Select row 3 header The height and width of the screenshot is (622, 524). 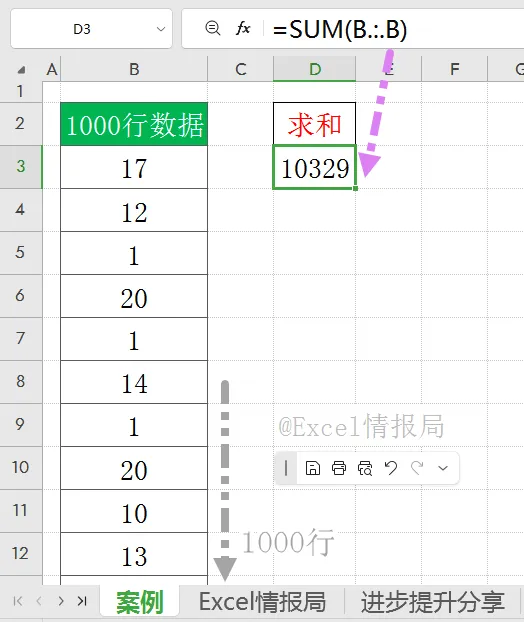click(21, 167)
